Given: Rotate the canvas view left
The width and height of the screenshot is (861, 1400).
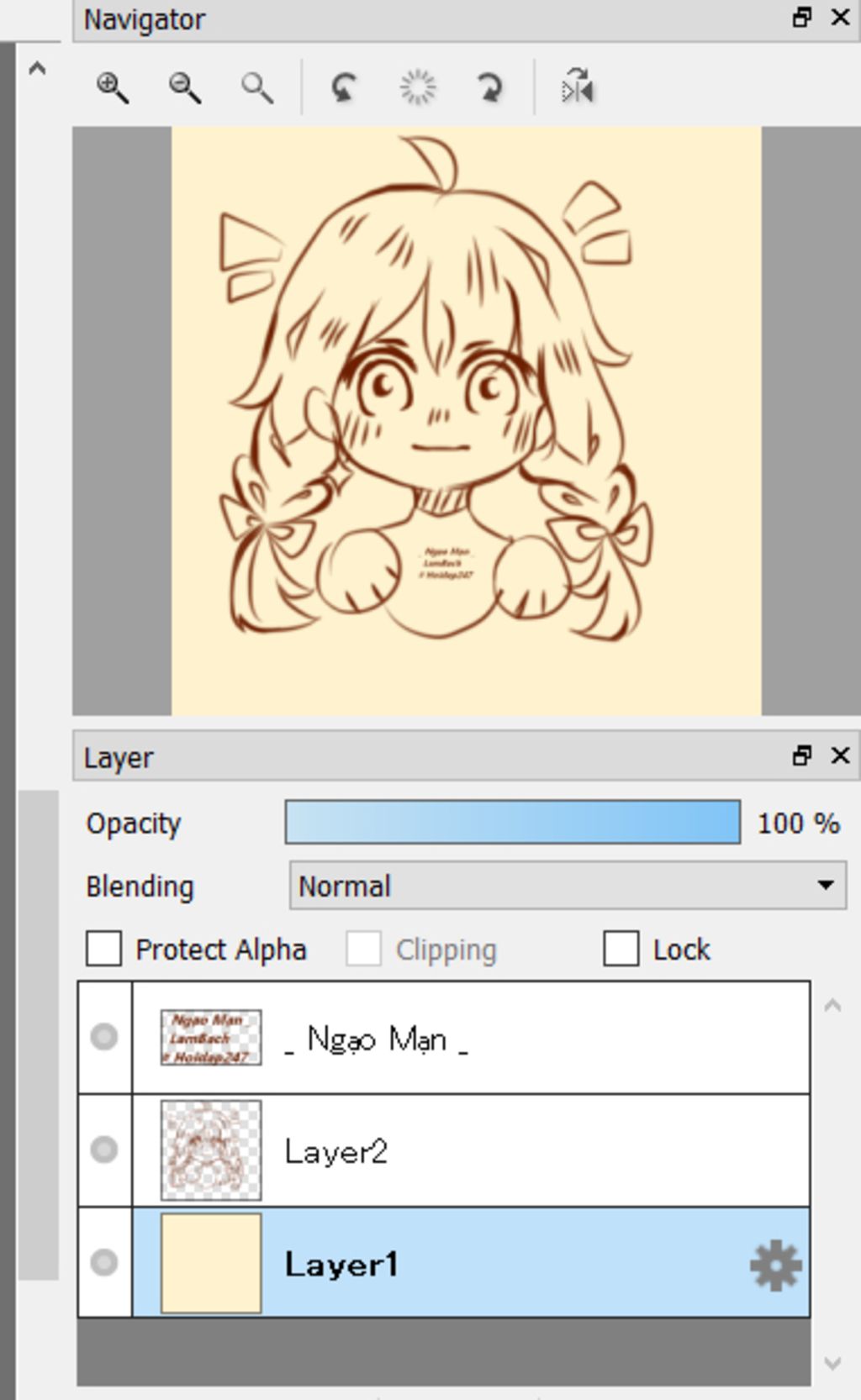Looking at the screenshot, I should (343, 87).
